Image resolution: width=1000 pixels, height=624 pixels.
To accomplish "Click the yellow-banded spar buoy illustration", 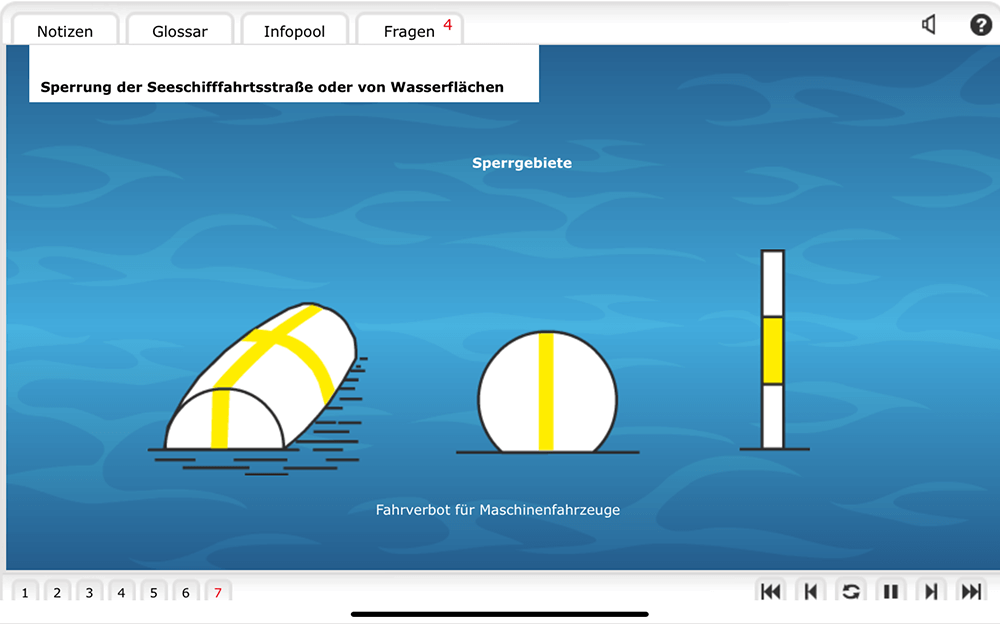I will tap(772, 350).
